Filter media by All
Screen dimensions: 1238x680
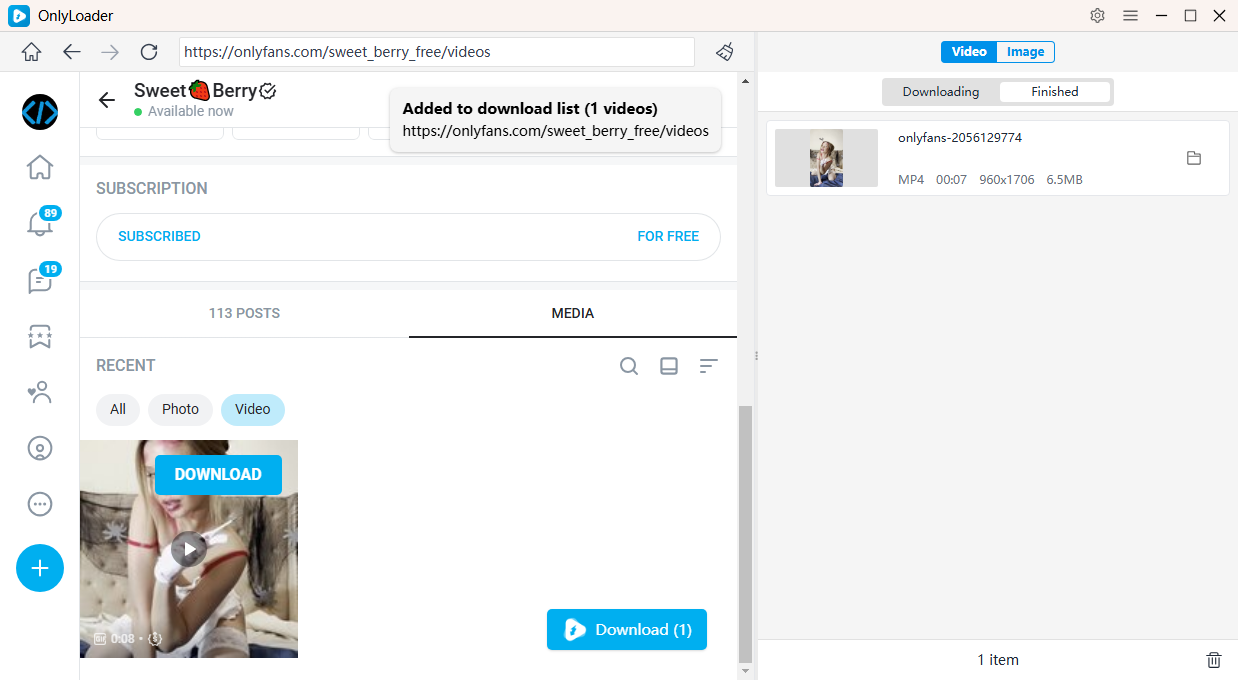pyautogui.click(x=118, y=409)
